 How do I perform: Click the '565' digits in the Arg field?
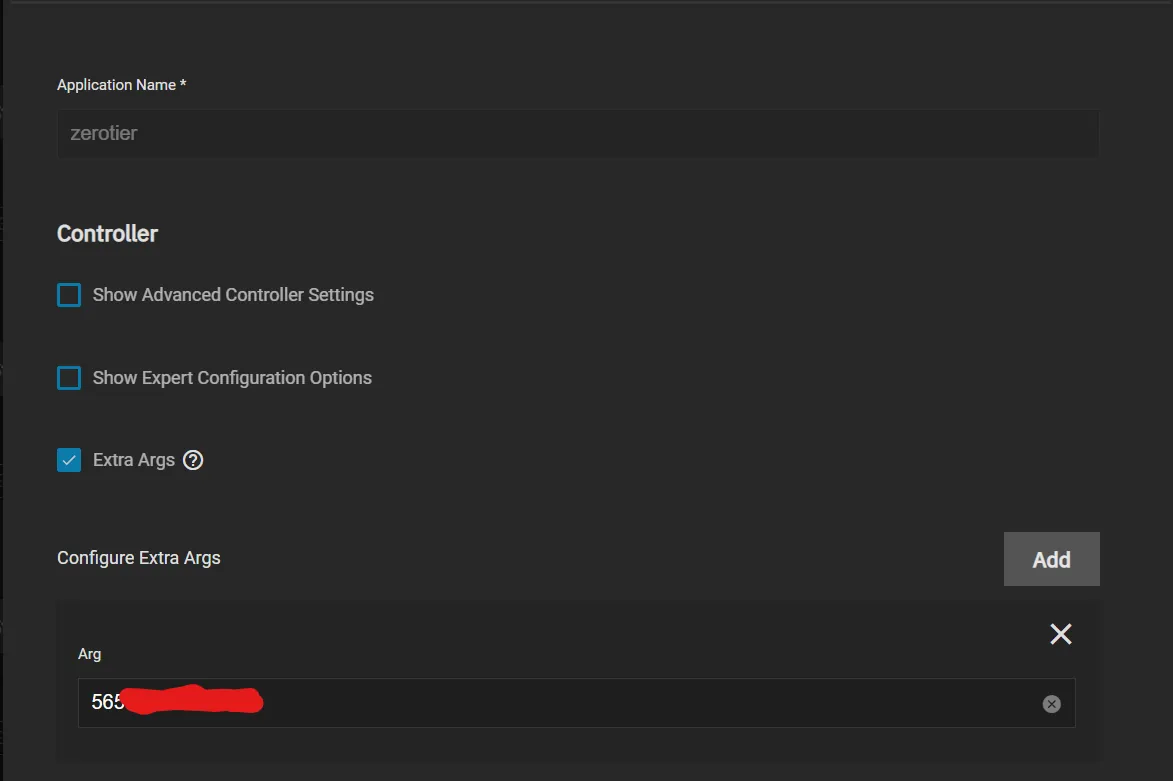[105, 703]
